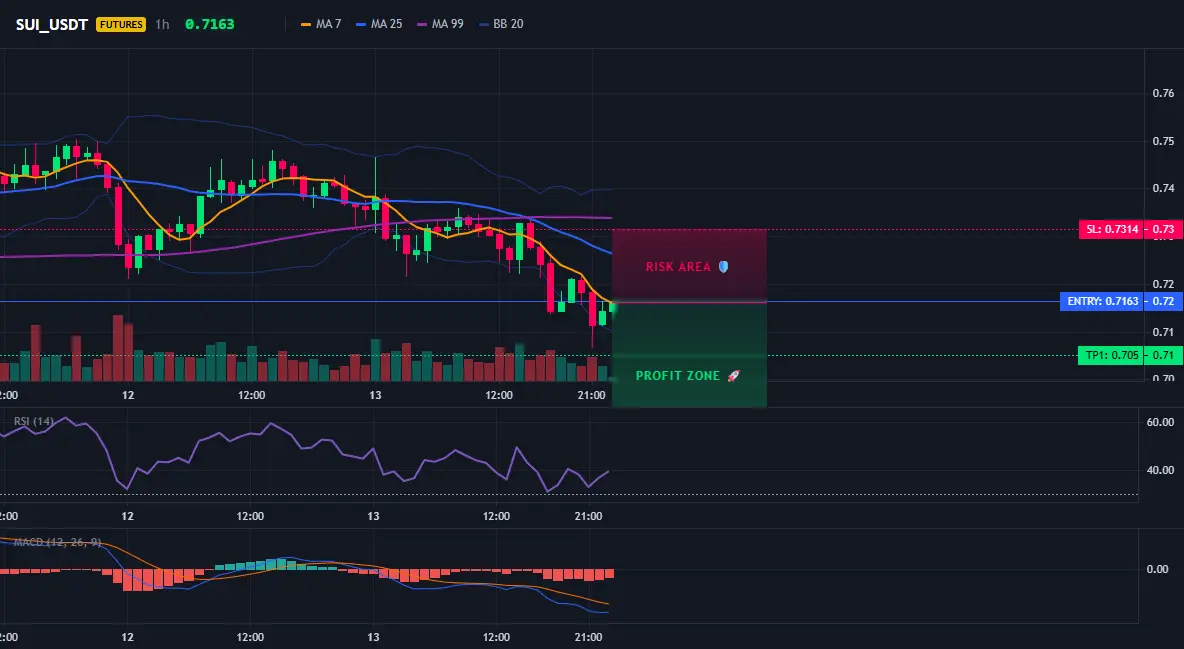Toggle the MA 99 legend item
This screenshot has height=649, width=1184.
pos(440,24)
